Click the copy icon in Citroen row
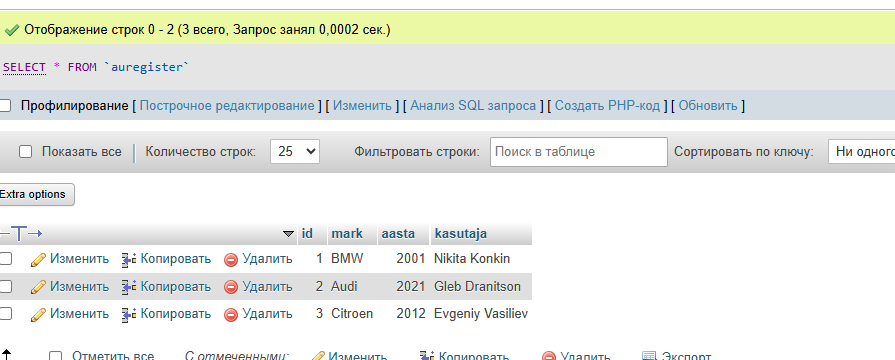 click(x=129, y=314)
